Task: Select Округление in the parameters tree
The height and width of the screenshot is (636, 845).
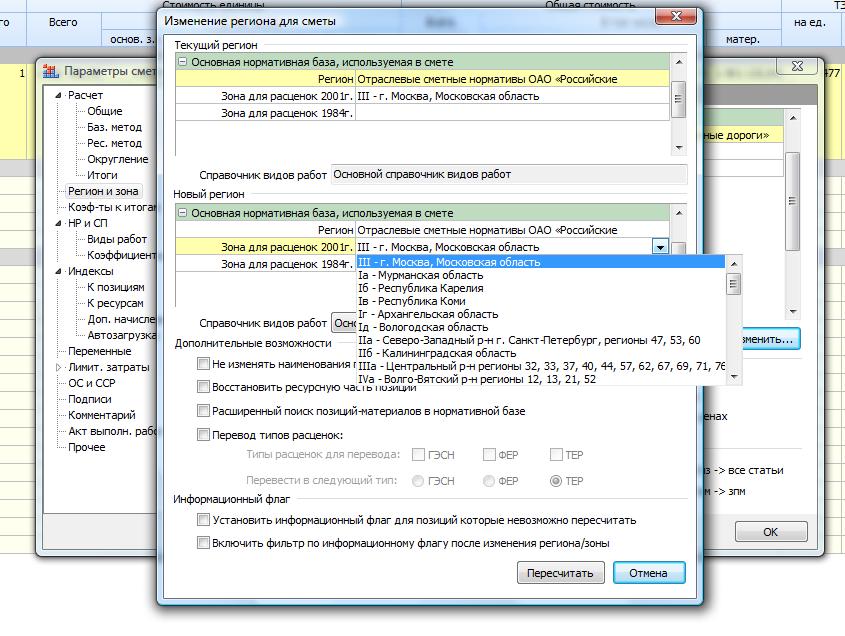Action: click(117, 159)
